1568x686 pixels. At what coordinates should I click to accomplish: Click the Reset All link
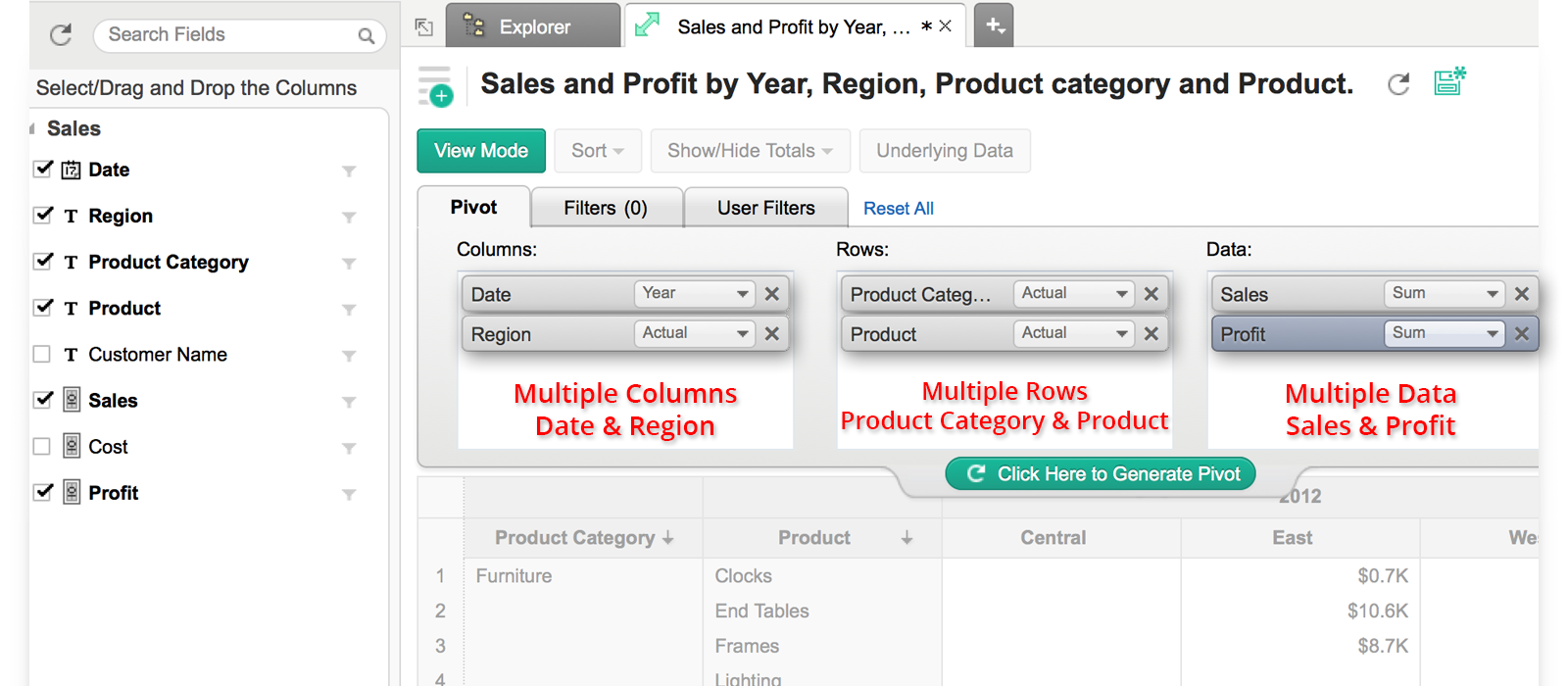click(x=898, y=209)
